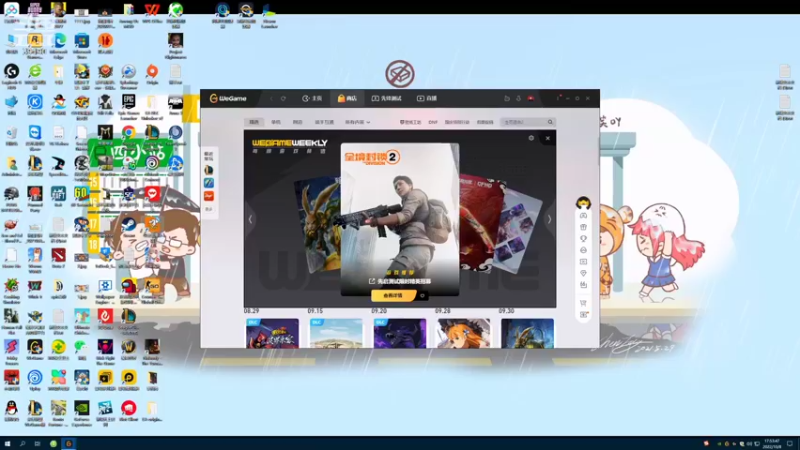Open the orange game icon in WeGame sidebar
800x450 pixels.
coord(209,196)
